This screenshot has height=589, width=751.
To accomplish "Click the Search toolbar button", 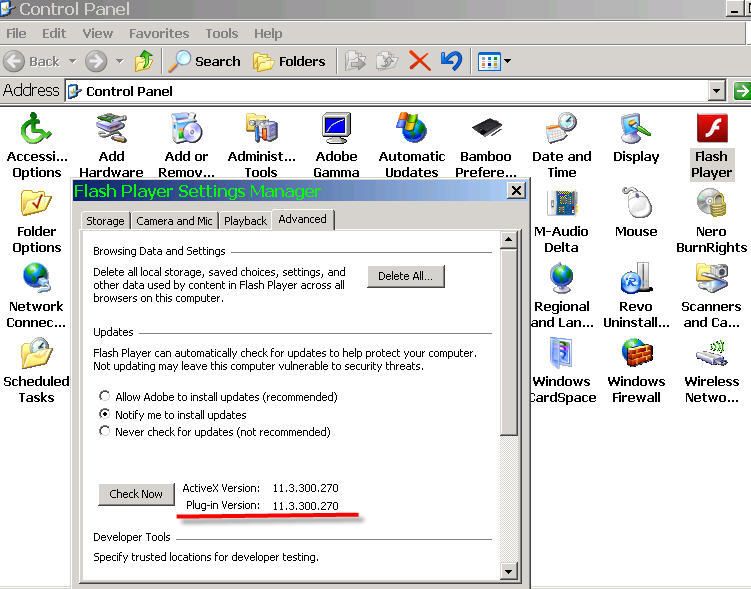I will [x=205, y=61].
